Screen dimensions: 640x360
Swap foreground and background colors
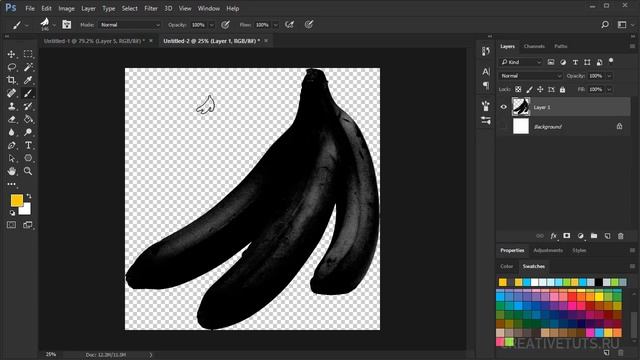tap(29, 196)
